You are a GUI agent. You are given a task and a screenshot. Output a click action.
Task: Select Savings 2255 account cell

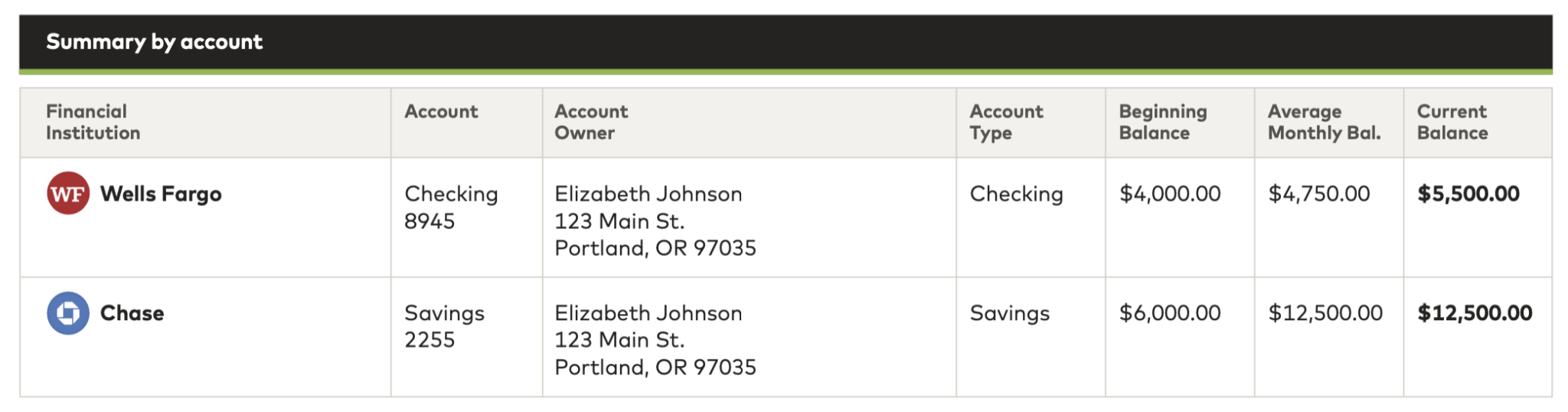coord(444,326)
